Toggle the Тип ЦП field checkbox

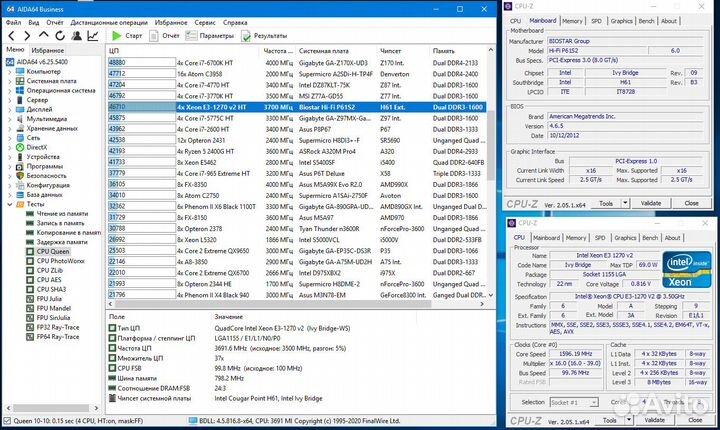(112, 328)
